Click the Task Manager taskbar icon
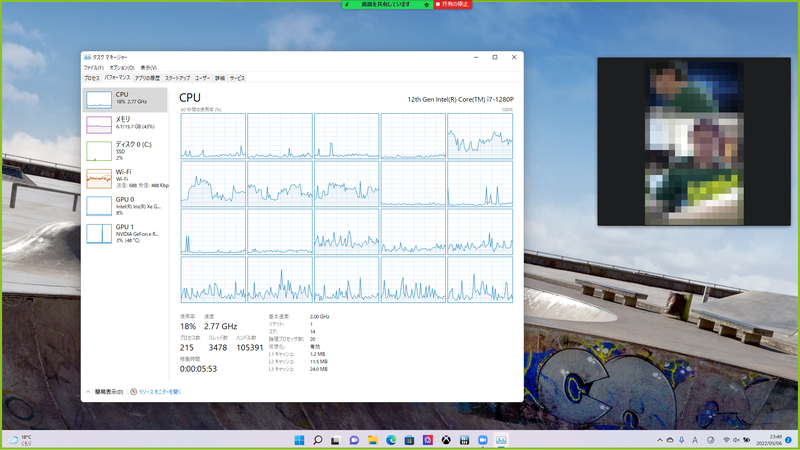 (x=501, y=440)
